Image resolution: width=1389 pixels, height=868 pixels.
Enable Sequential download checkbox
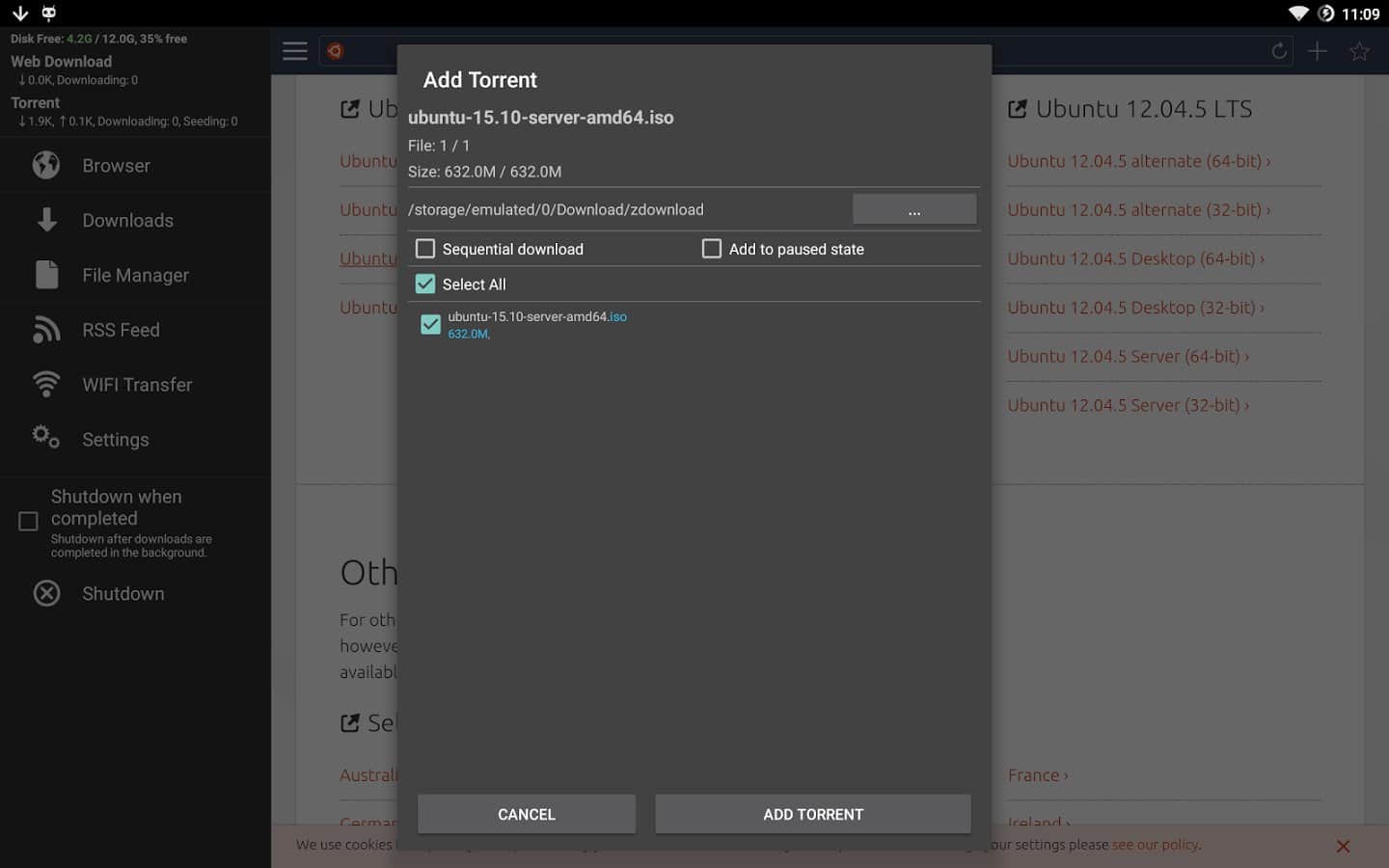pos(425,249)
